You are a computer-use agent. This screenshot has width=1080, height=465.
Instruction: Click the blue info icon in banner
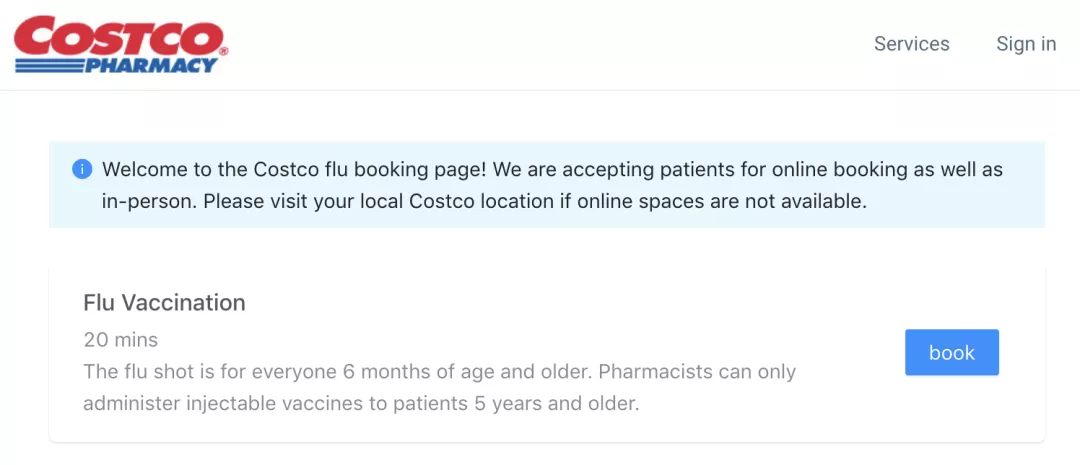coord(82,170)
